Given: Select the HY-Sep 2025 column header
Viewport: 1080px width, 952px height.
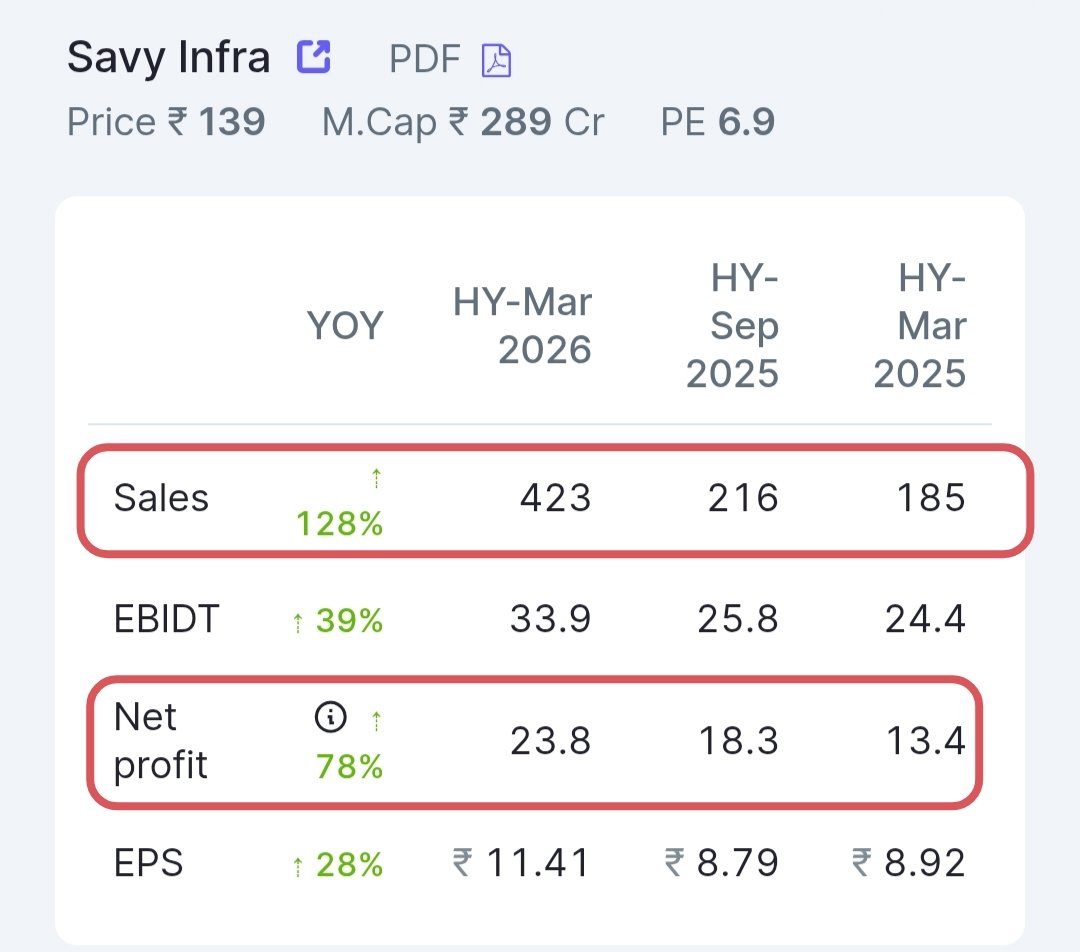Looking at the screenshot, I should point(732,325).
